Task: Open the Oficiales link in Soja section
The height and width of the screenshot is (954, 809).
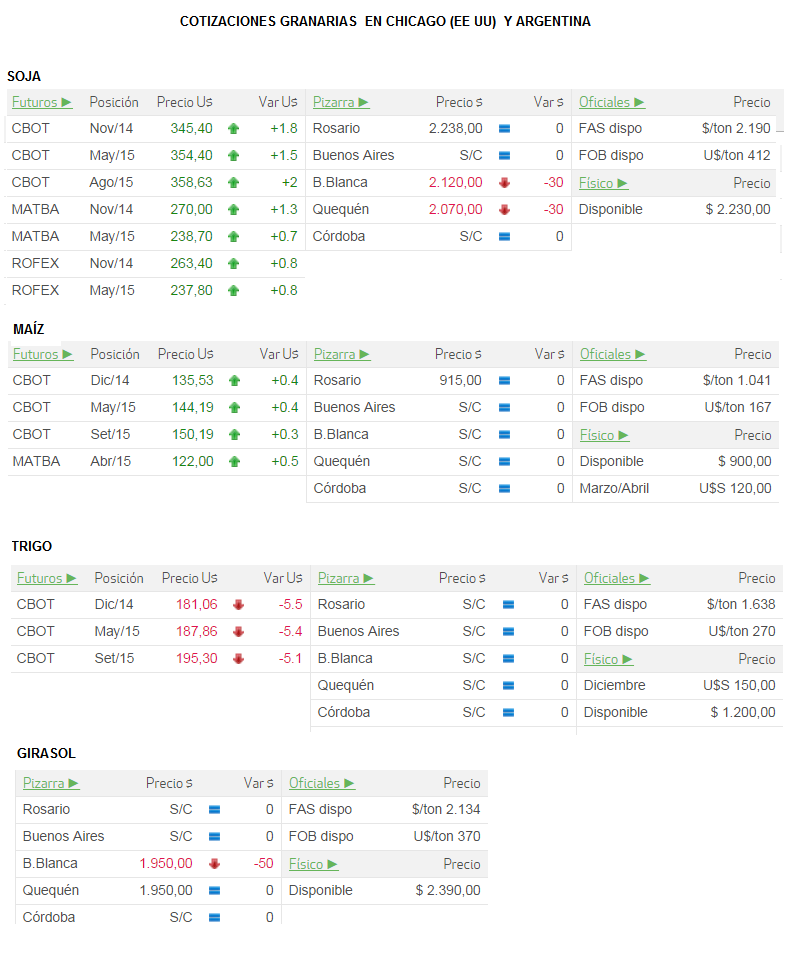Action: tap(612, 102)
